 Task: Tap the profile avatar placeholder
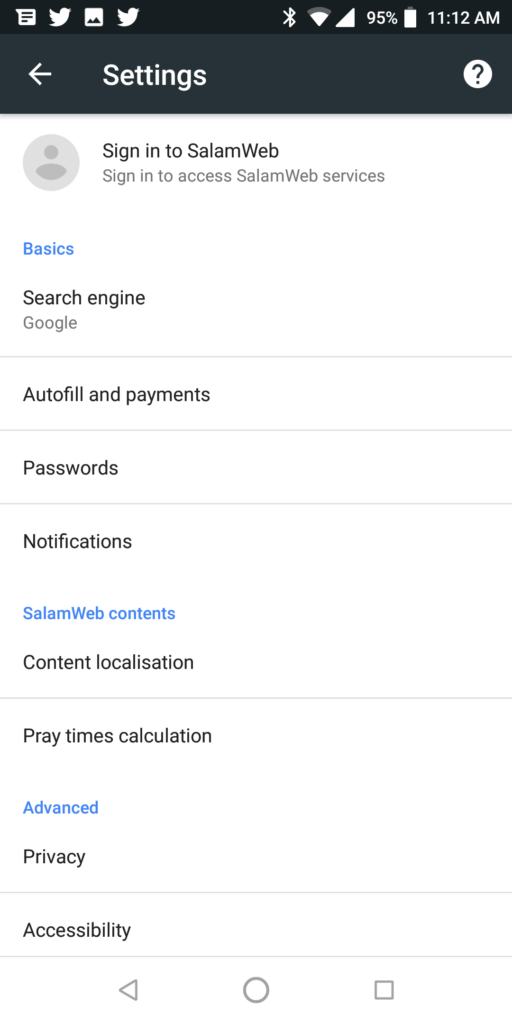pos(51,163)
